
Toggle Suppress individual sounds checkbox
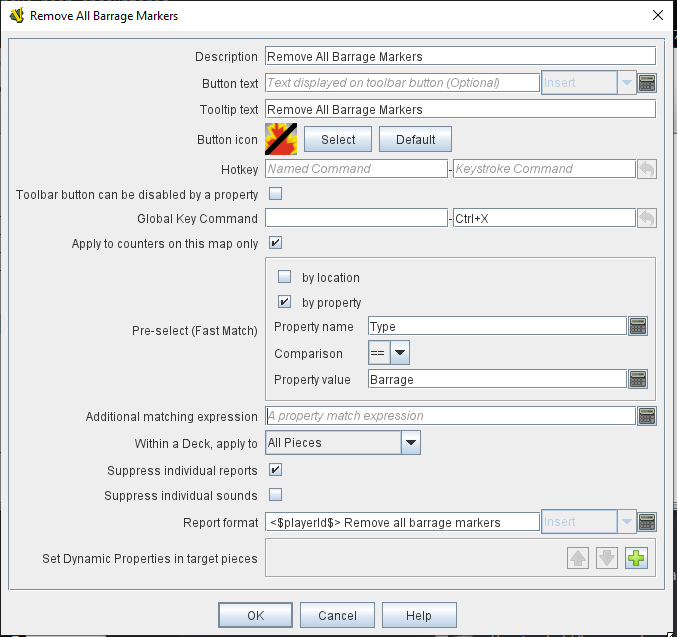[x=276, y=495]
